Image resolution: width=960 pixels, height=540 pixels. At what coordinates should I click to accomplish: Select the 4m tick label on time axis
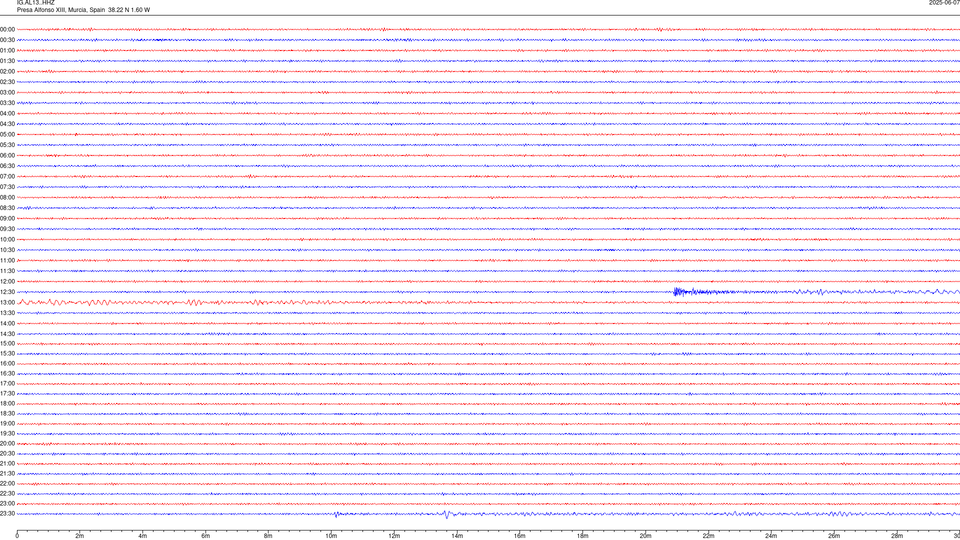tap(143, 536)
